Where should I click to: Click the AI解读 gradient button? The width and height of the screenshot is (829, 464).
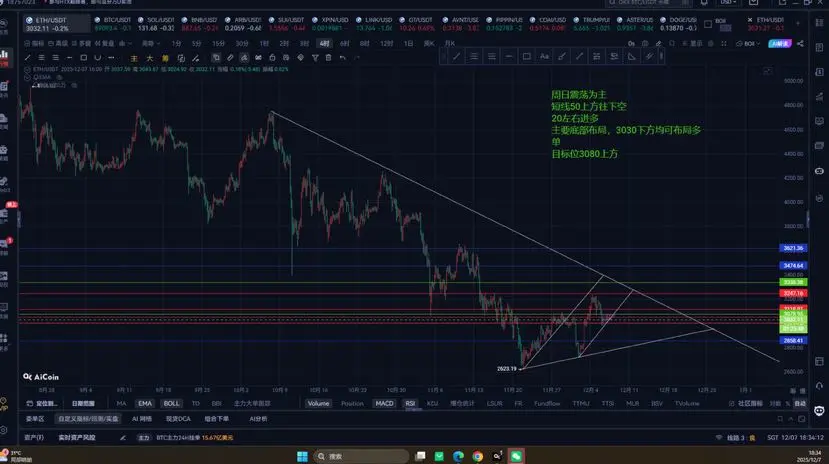click(x=780, y=43)
